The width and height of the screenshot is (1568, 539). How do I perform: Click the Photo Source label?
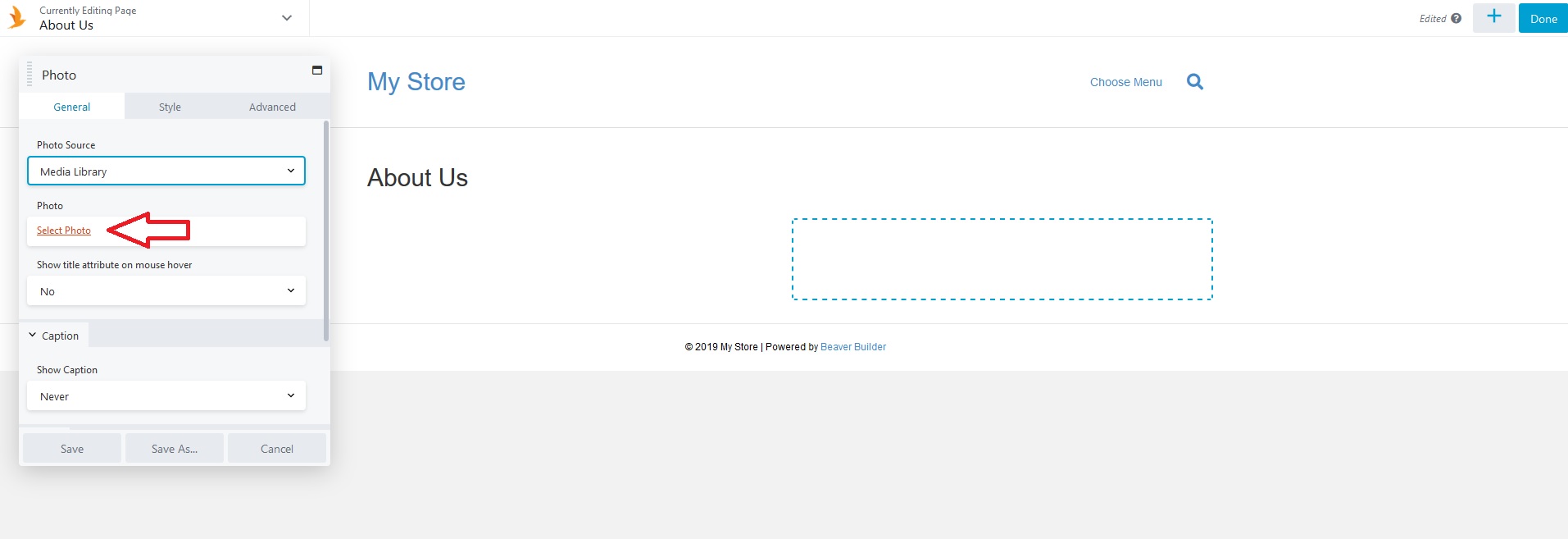tap(66, 145)
